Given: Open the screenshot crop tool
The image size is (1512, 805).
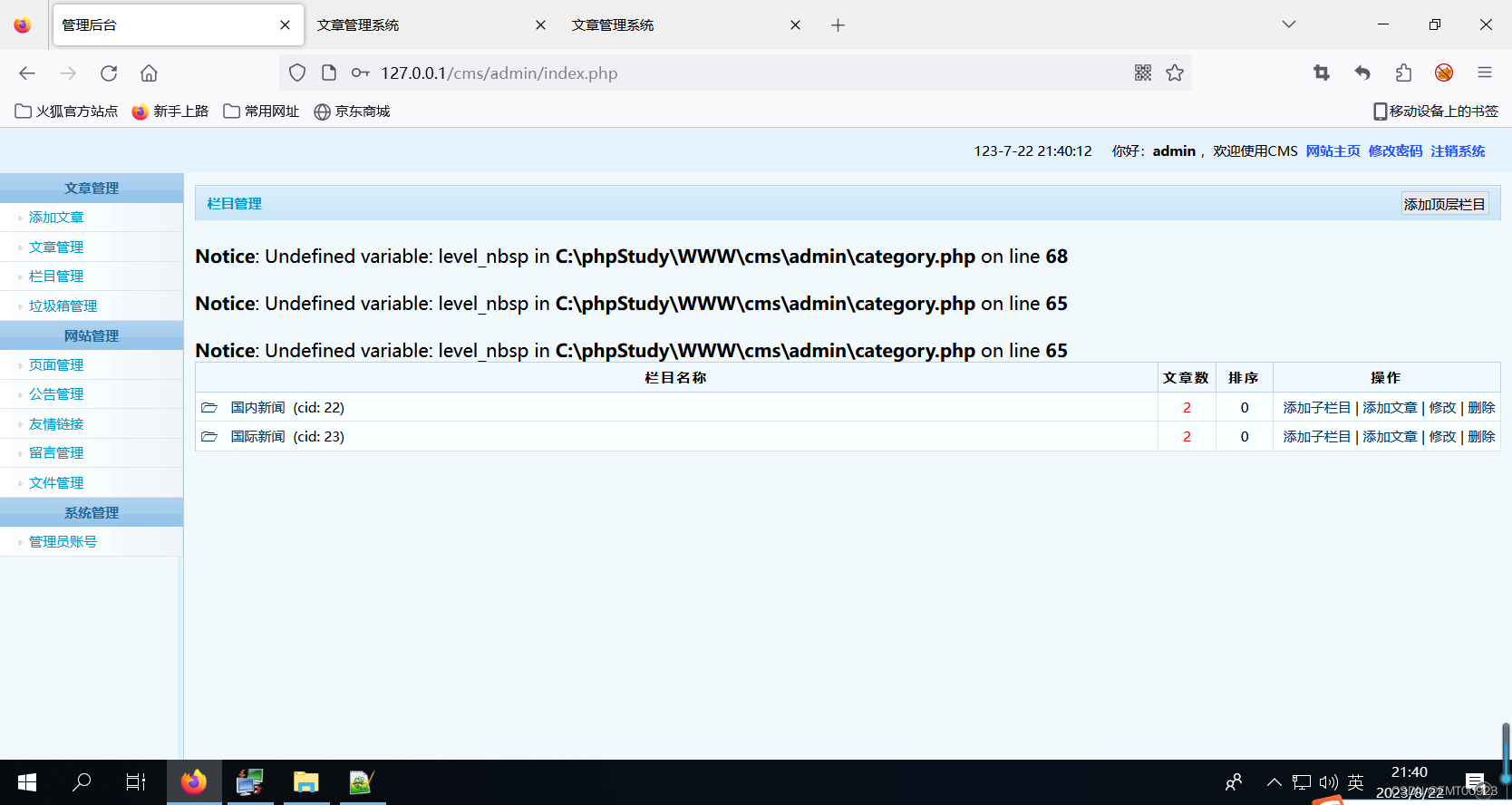Looking at the screenshot, I should click(1322, 73).
